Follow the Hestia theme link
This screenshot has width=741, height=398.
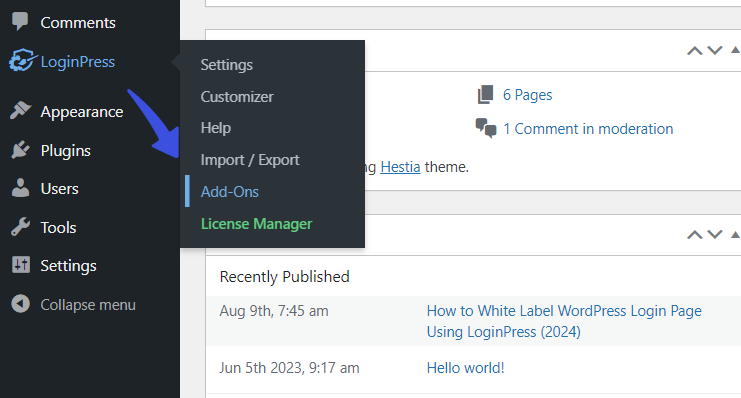400,167
